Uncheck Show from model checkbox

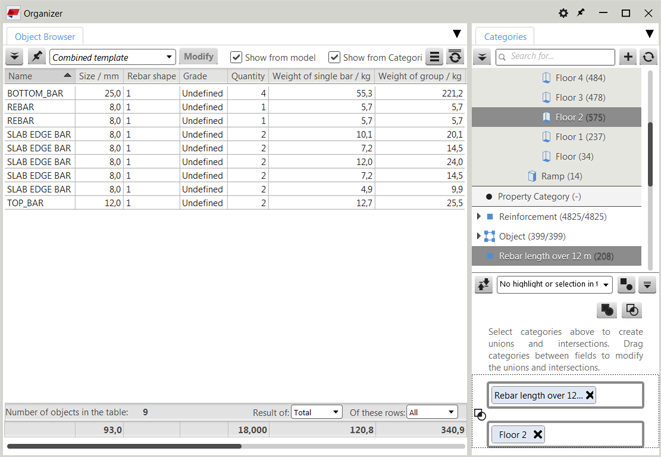point(236,57)
